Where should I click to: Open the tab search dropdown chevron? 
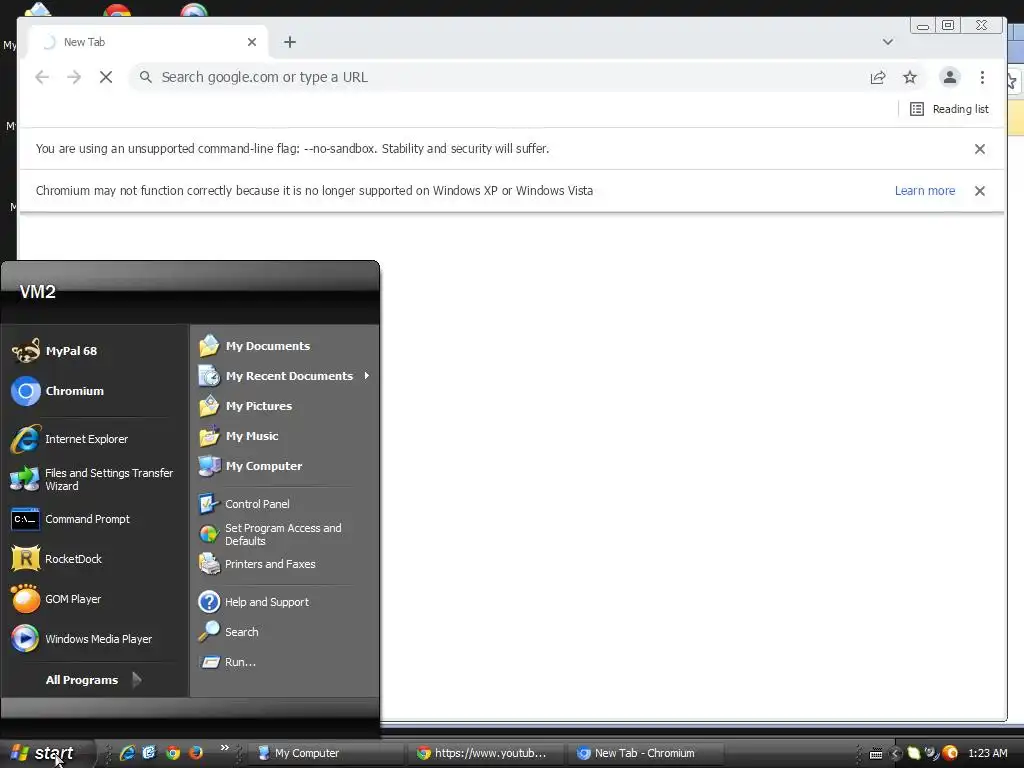point(888,42)
